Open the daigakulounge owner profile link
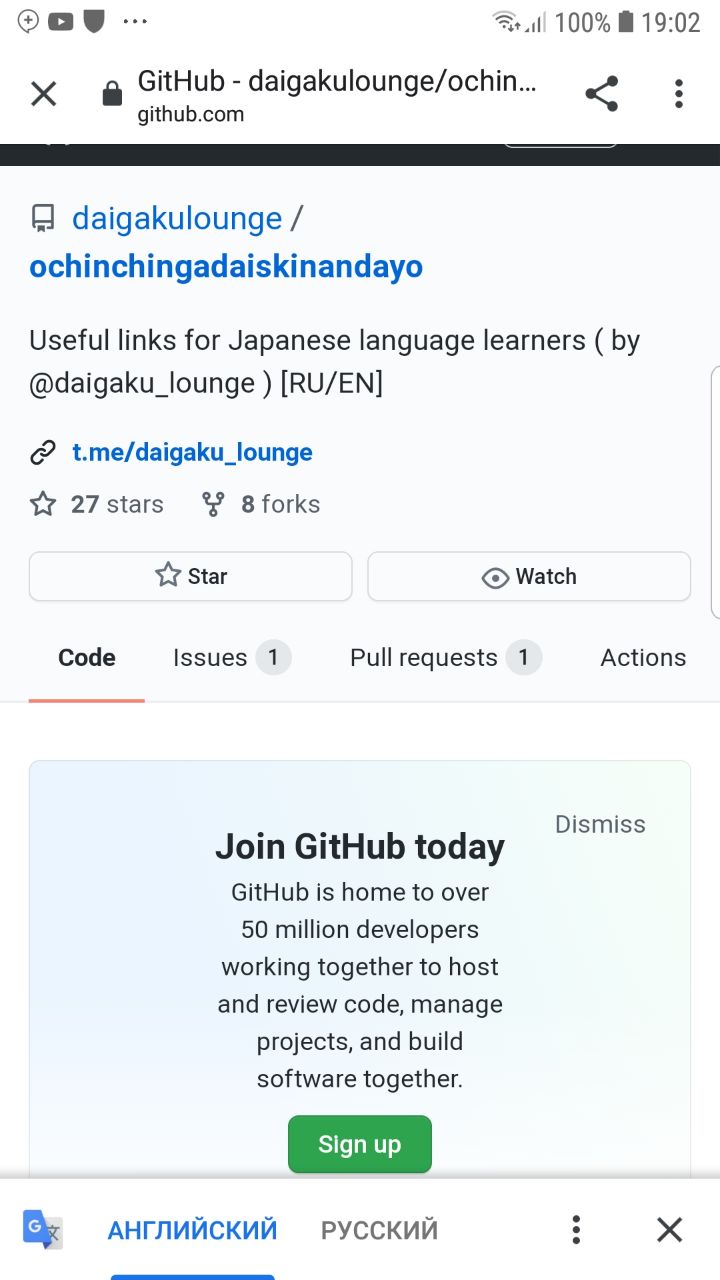The image size is (720, 1280). point(177,218)
